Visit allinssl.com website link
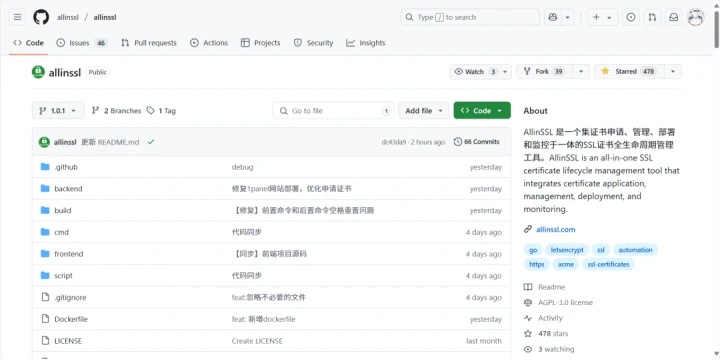The width and height of the screenshot is (720, 360). point(556,230)
